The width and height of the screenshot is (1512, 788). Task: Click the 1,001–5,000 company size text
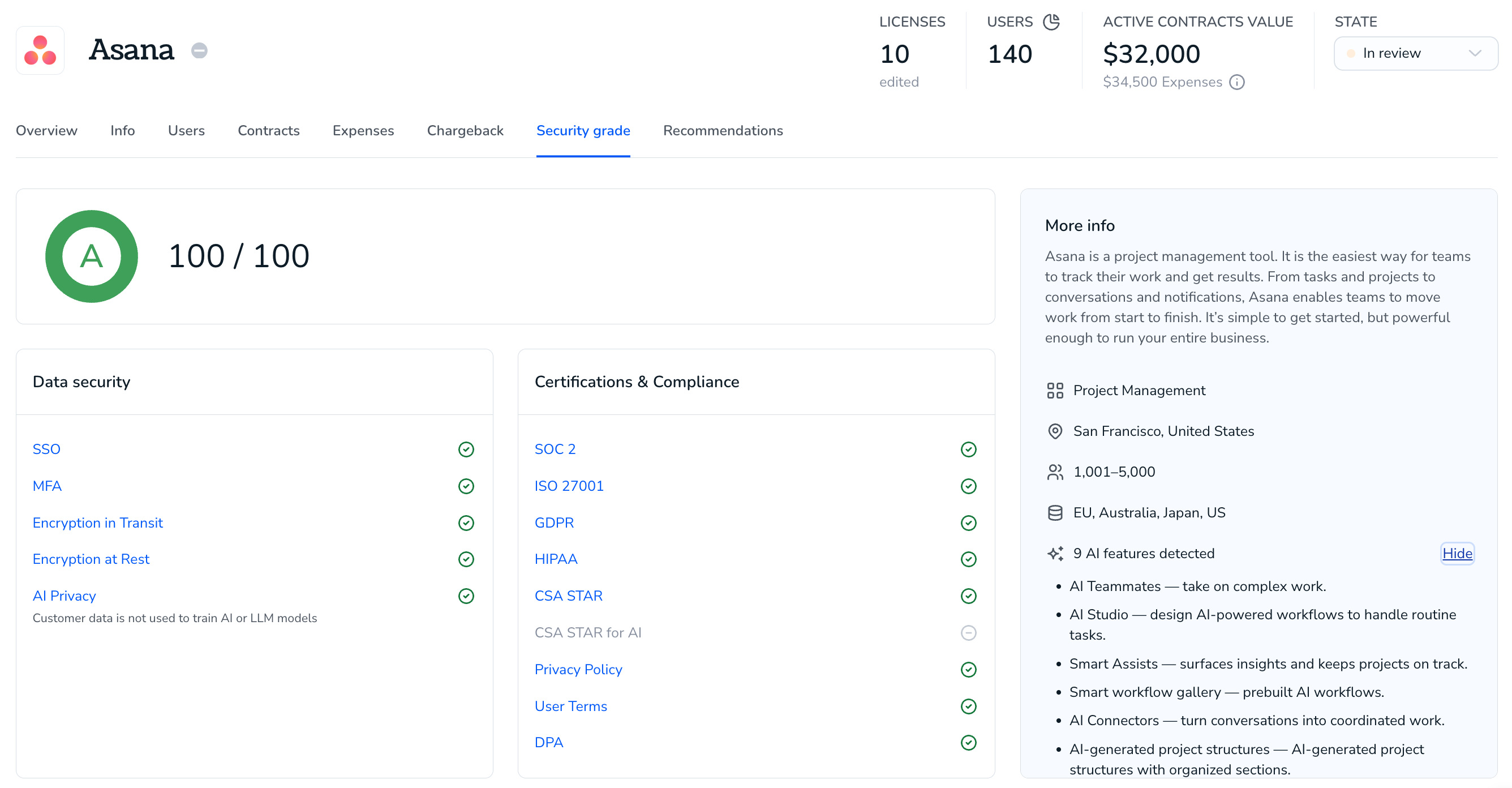[x=1114, y=472]
